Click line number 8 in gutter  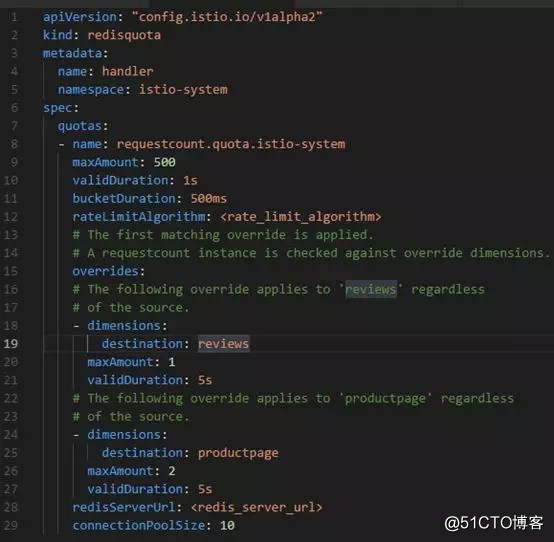[14, 144]
